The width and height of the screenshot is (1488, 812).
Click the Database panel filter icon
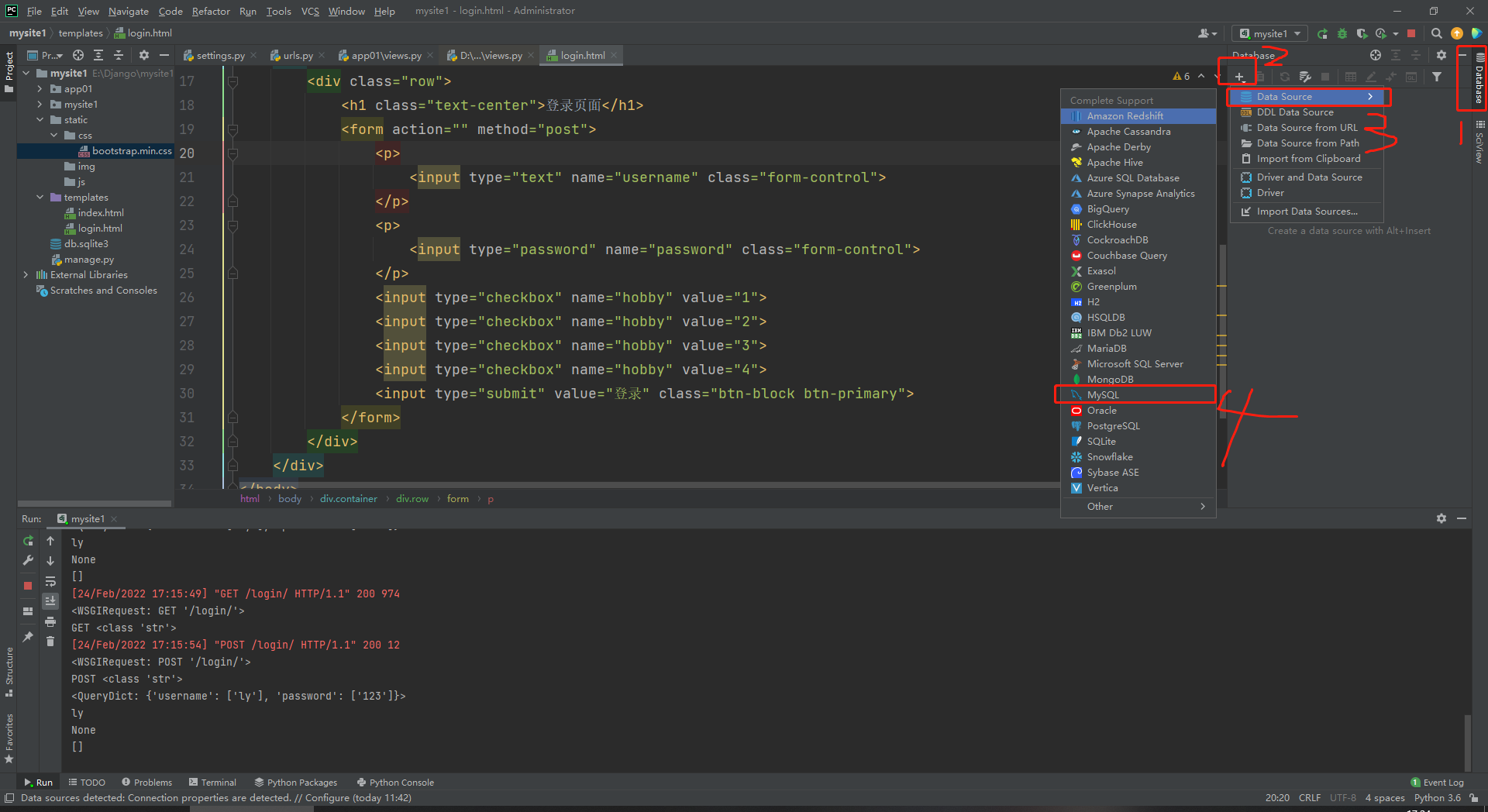1437,77
